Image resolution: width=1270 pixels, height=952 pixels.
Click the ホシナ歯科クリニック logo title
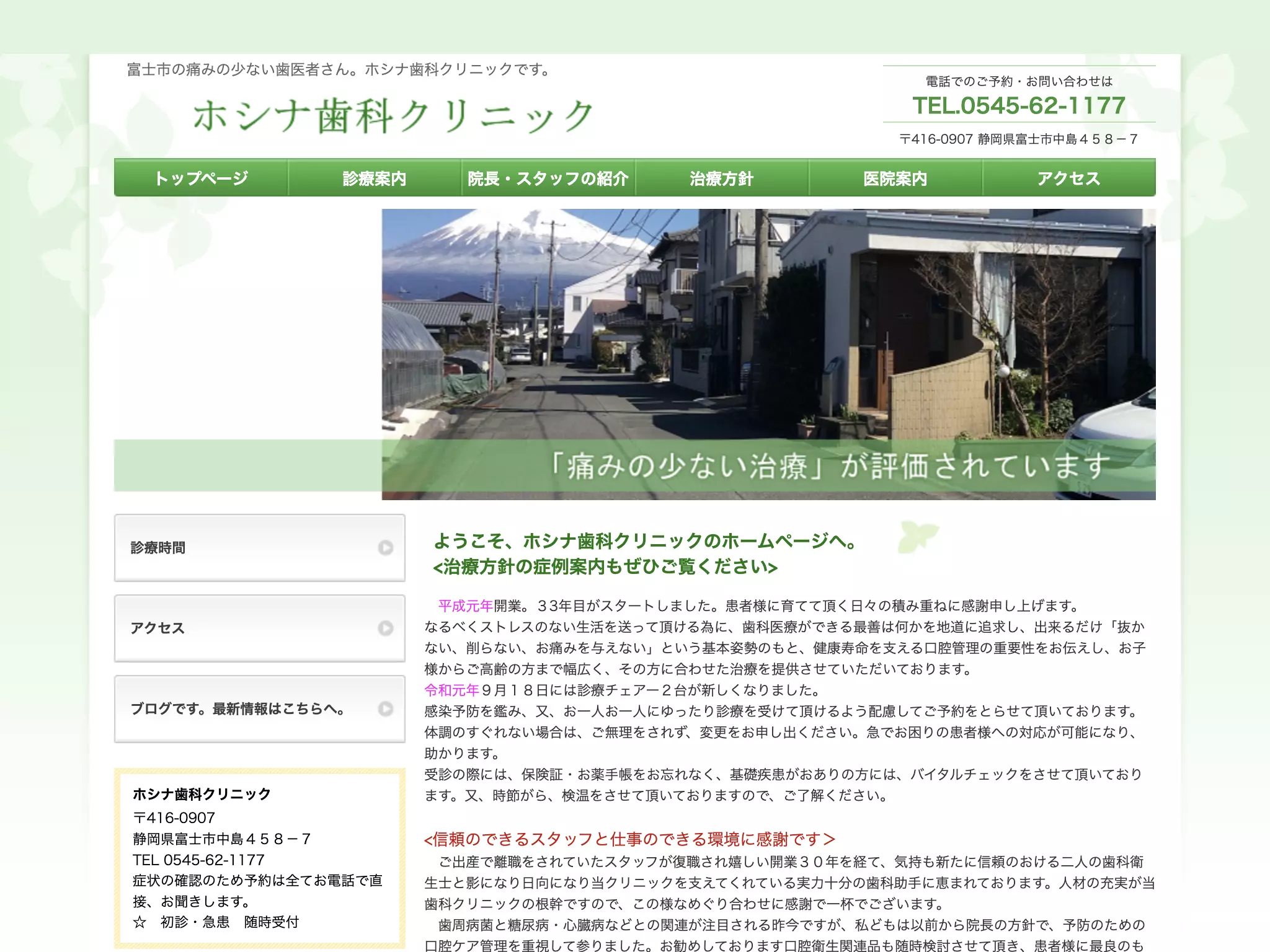[x=393, y=117]
